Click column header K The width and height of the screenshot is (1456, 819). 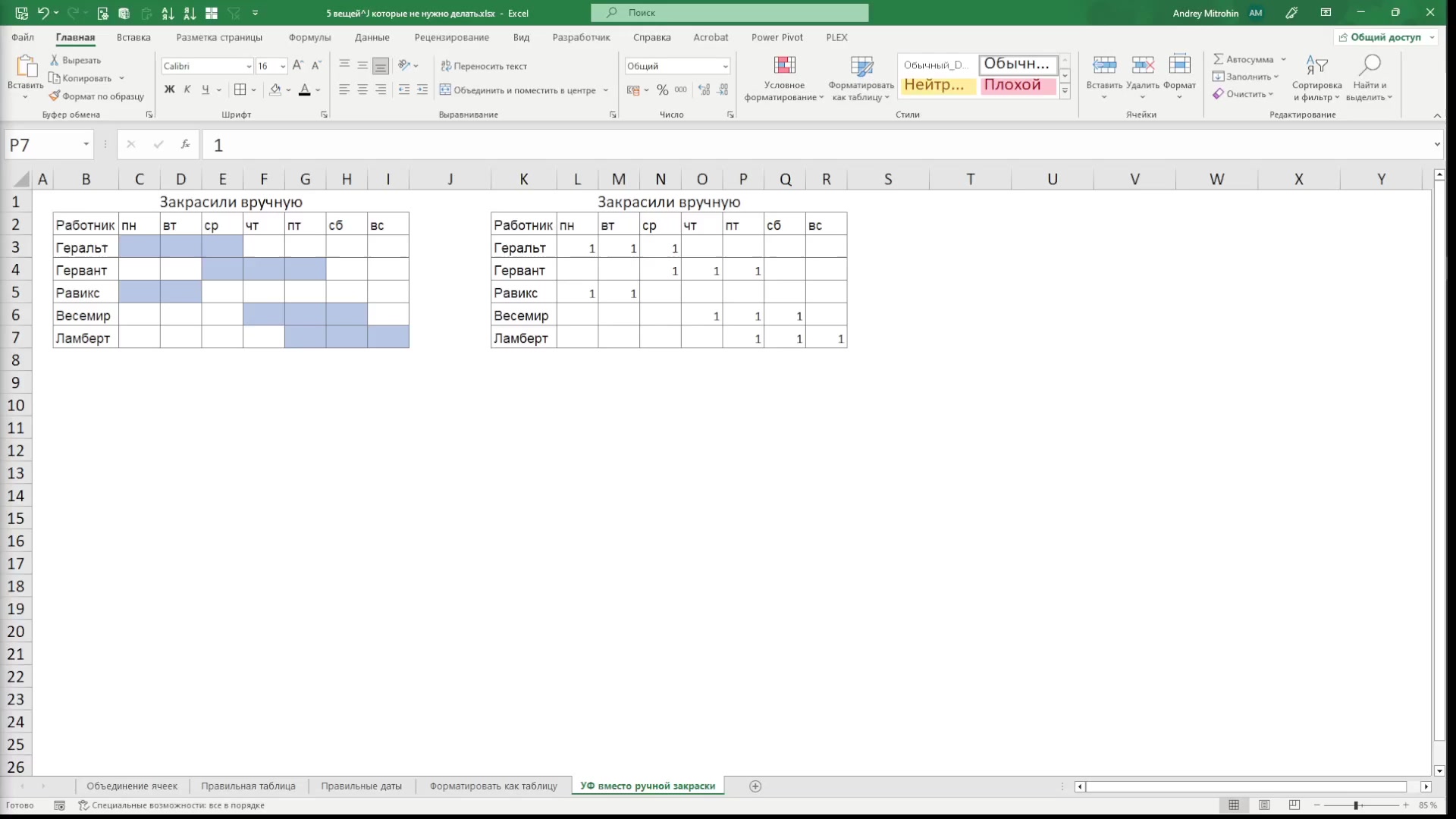(524, 179)
